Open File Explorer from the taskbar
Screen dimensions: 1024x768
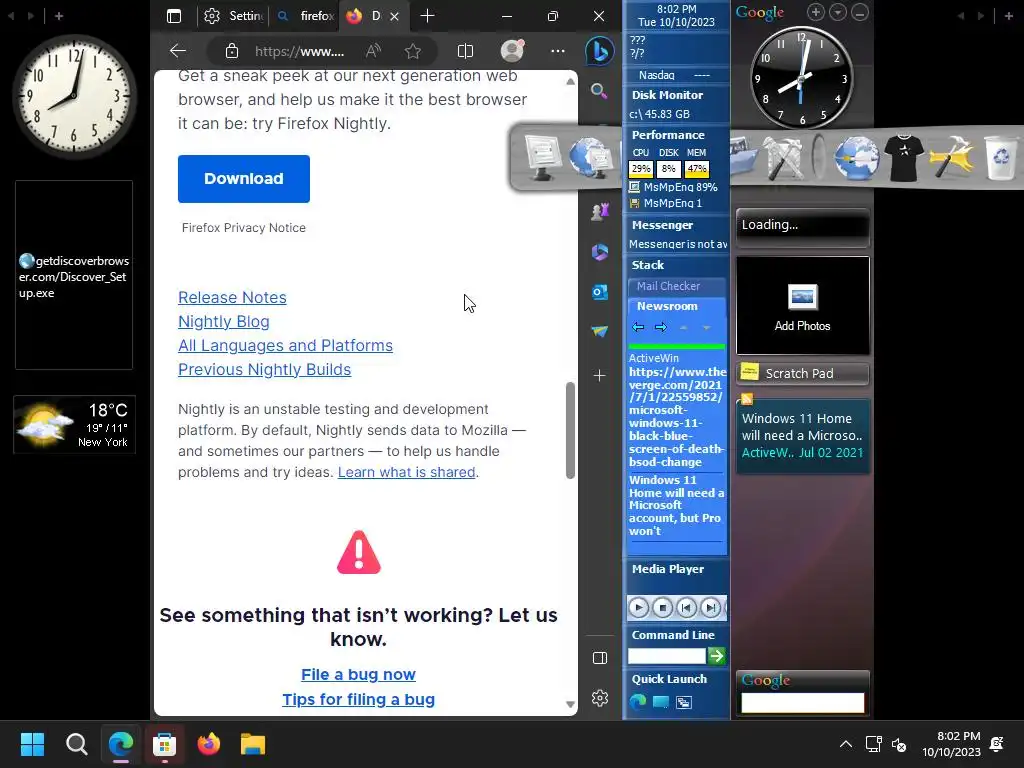pyautogui.click(x=253, y=744)
